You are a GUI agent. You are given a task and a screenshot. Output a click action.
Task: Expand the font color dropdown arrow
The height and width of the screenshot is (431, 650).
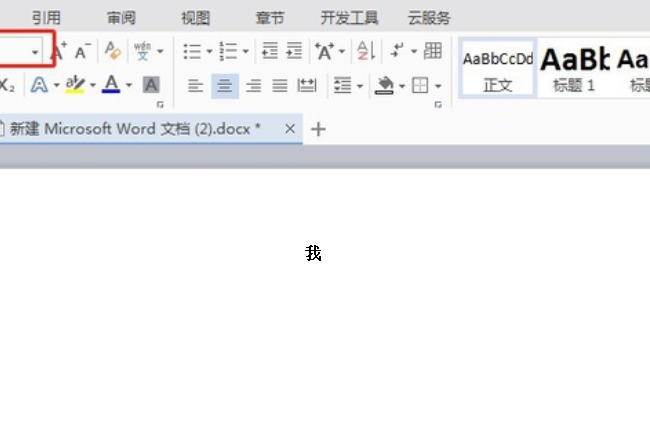tap(129, 86)
